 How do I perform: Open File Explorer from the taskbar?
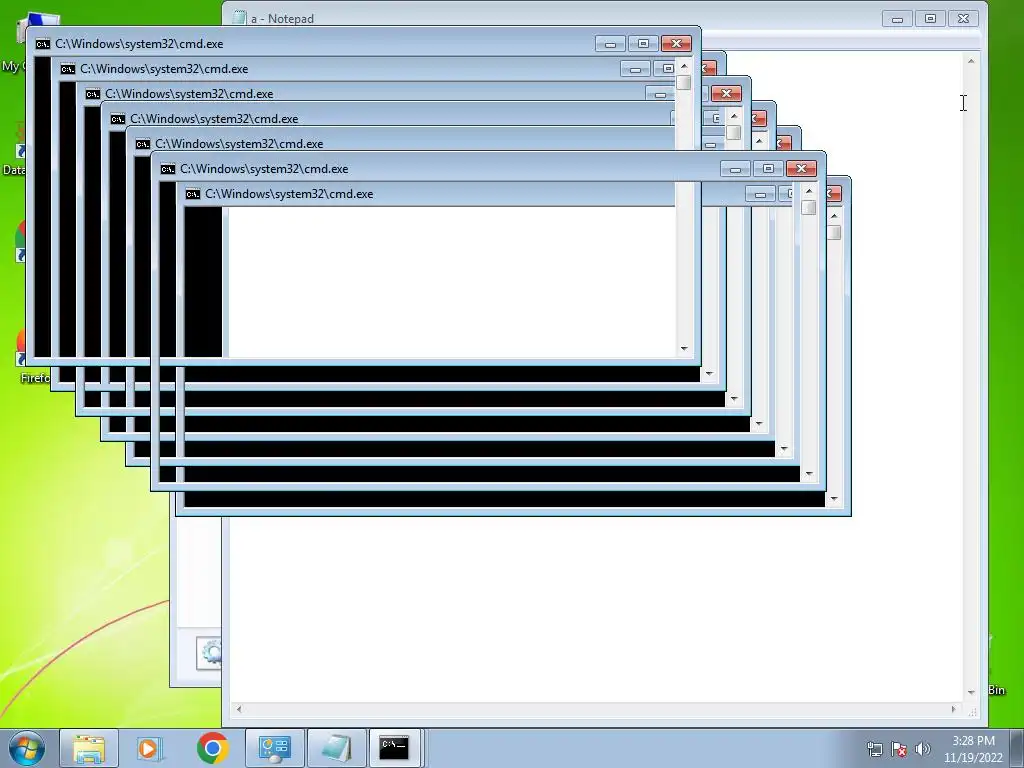[x=89, y=748]
